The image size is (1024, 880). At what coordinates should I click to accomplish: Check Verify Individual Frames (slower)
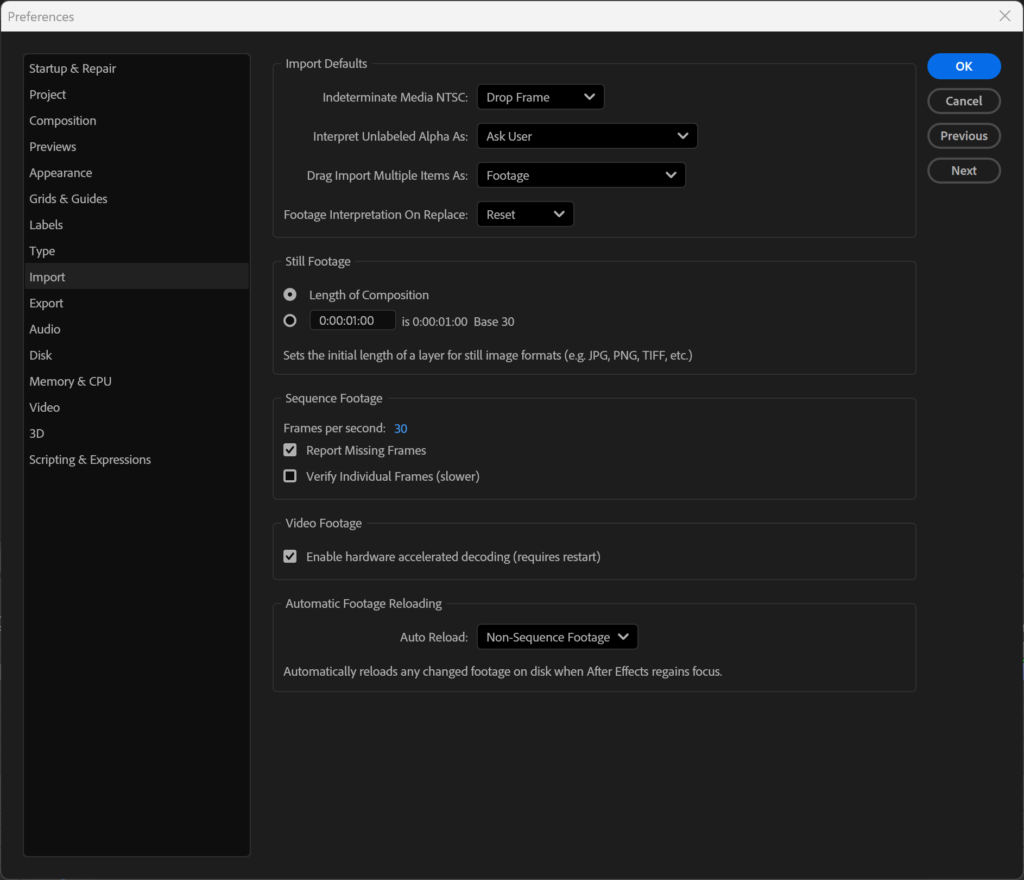[x=290, y=476]
